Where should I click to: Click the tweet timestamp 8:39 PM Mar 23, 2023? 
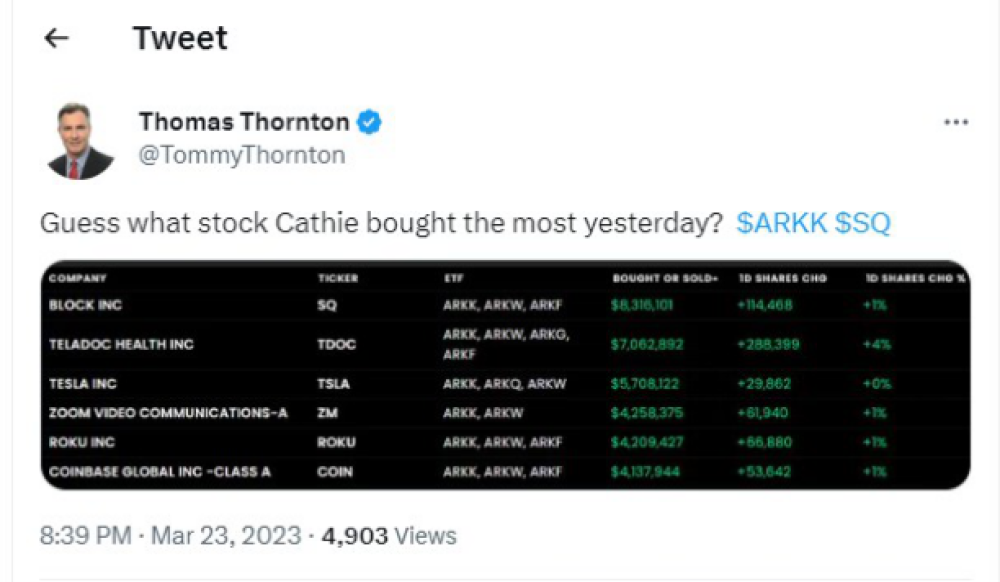click(x=170, y=535)
